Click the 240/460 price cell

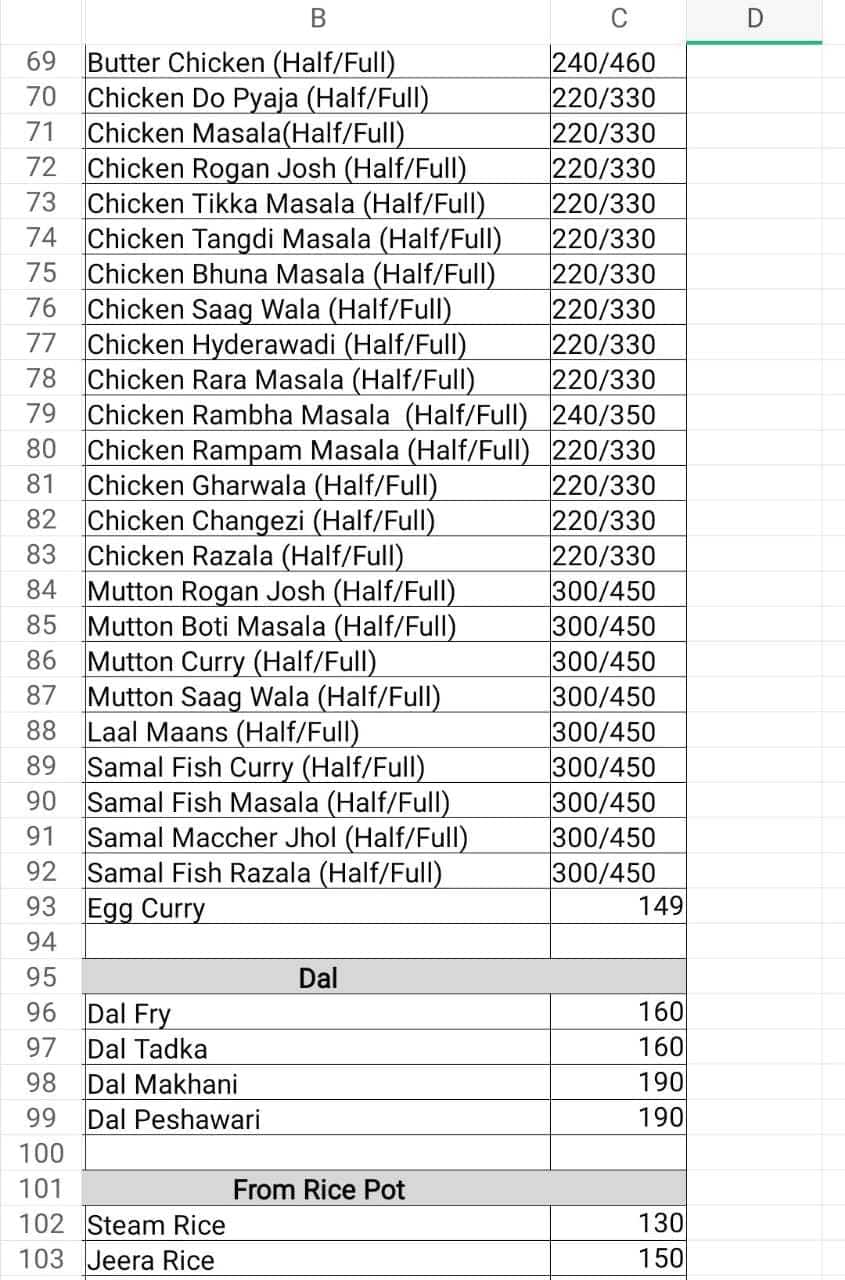618,62
